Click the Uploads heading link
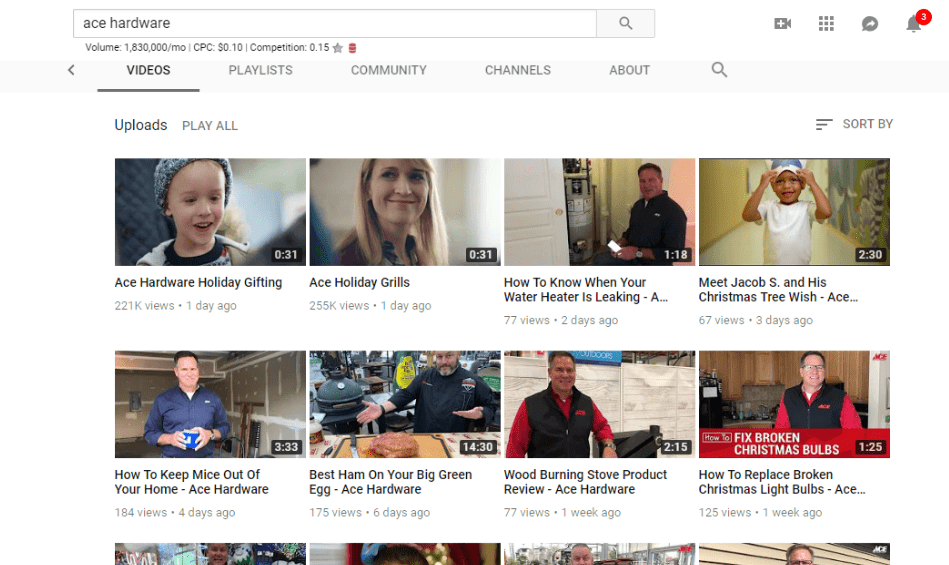The height and width of the screenshot is (565, 949). pos(140,125)
